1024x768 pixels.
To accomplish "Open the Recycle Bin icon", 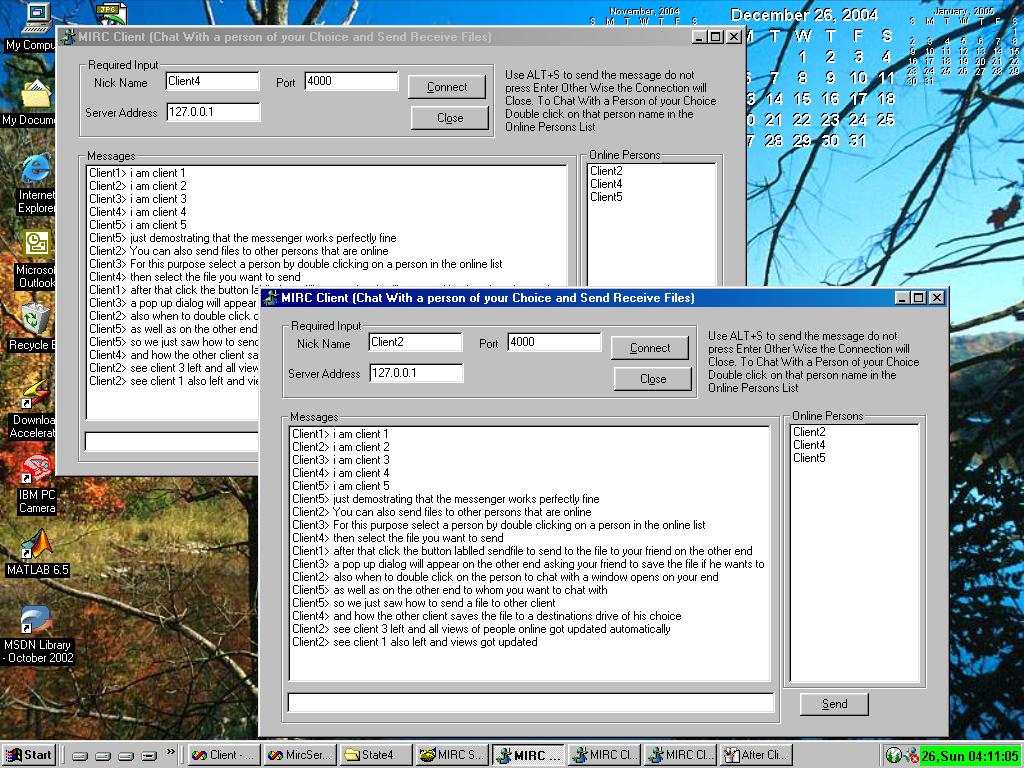I will [x=36, y=322].
